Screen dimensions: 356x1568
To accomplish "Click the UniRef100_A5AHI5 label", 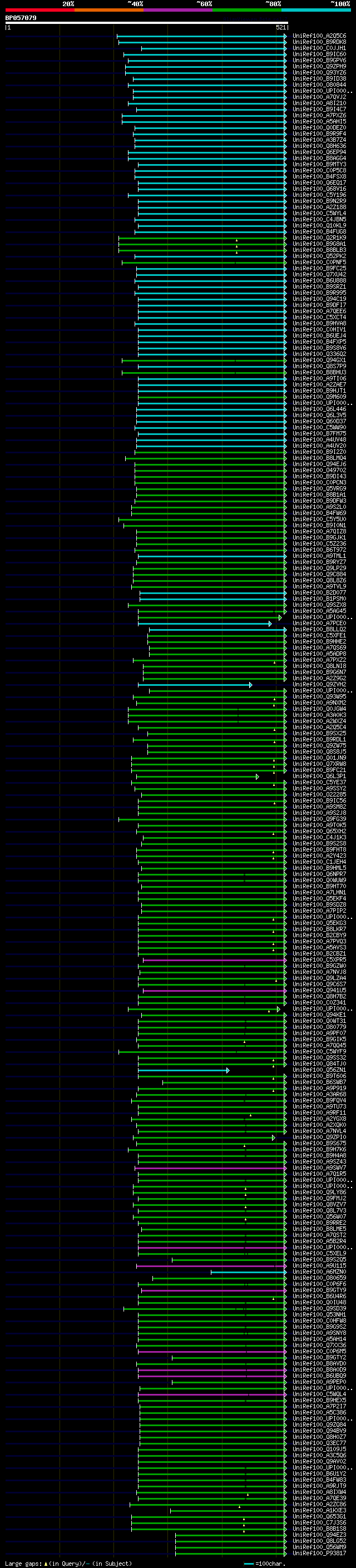I will [x=319, y=122].
